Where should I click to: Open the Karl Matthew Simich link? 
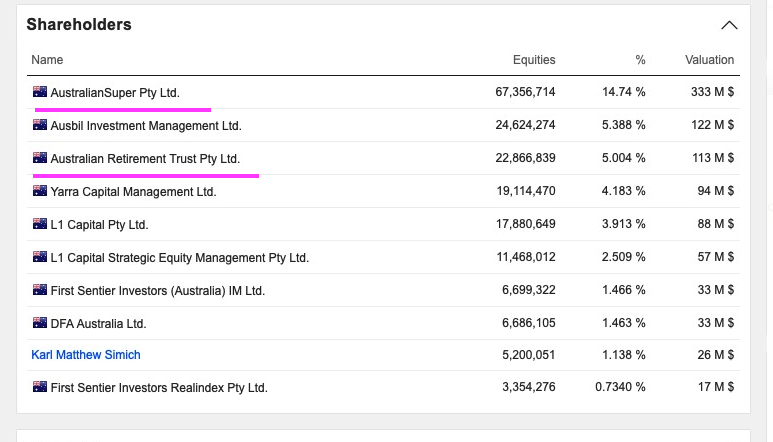[86, 355]
